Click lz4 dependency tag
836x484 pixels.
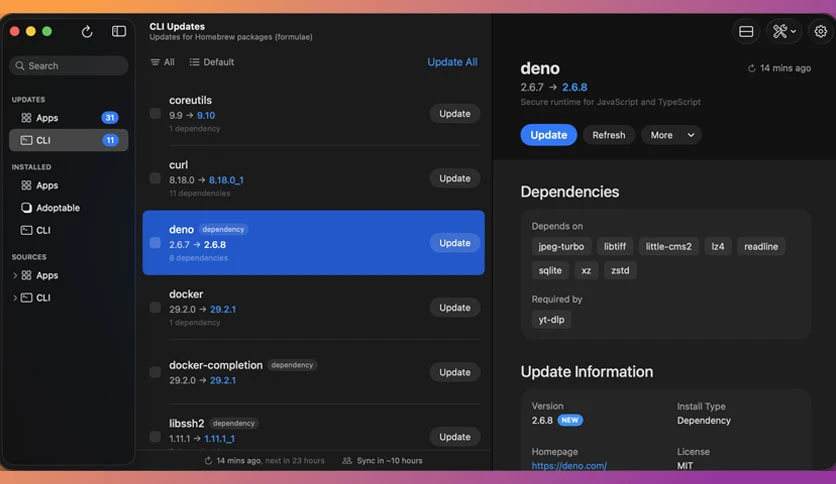click(x=718, y=246)
